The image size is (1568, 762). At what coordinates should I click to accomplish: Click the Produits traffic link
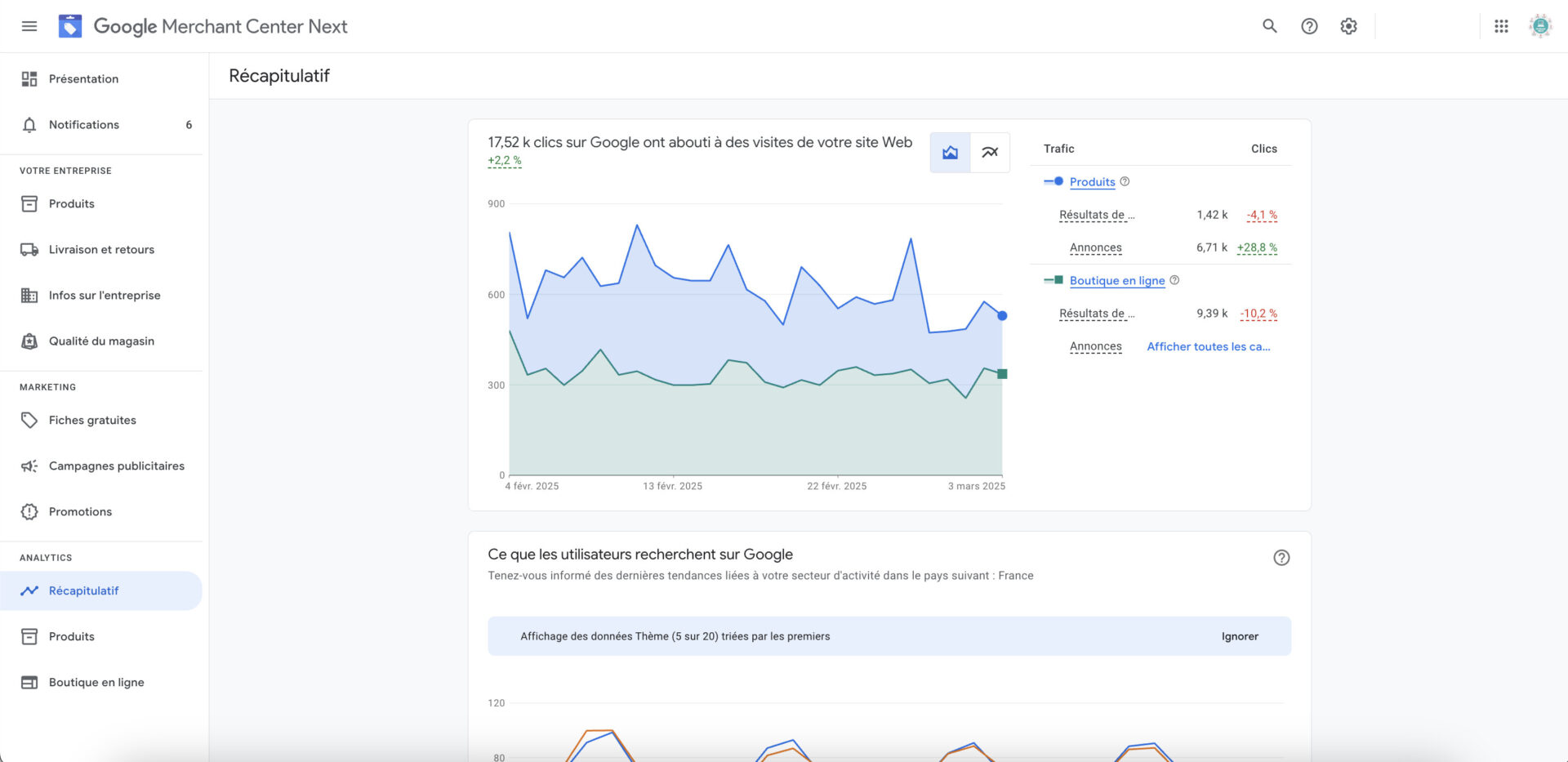pos(1092,181)
